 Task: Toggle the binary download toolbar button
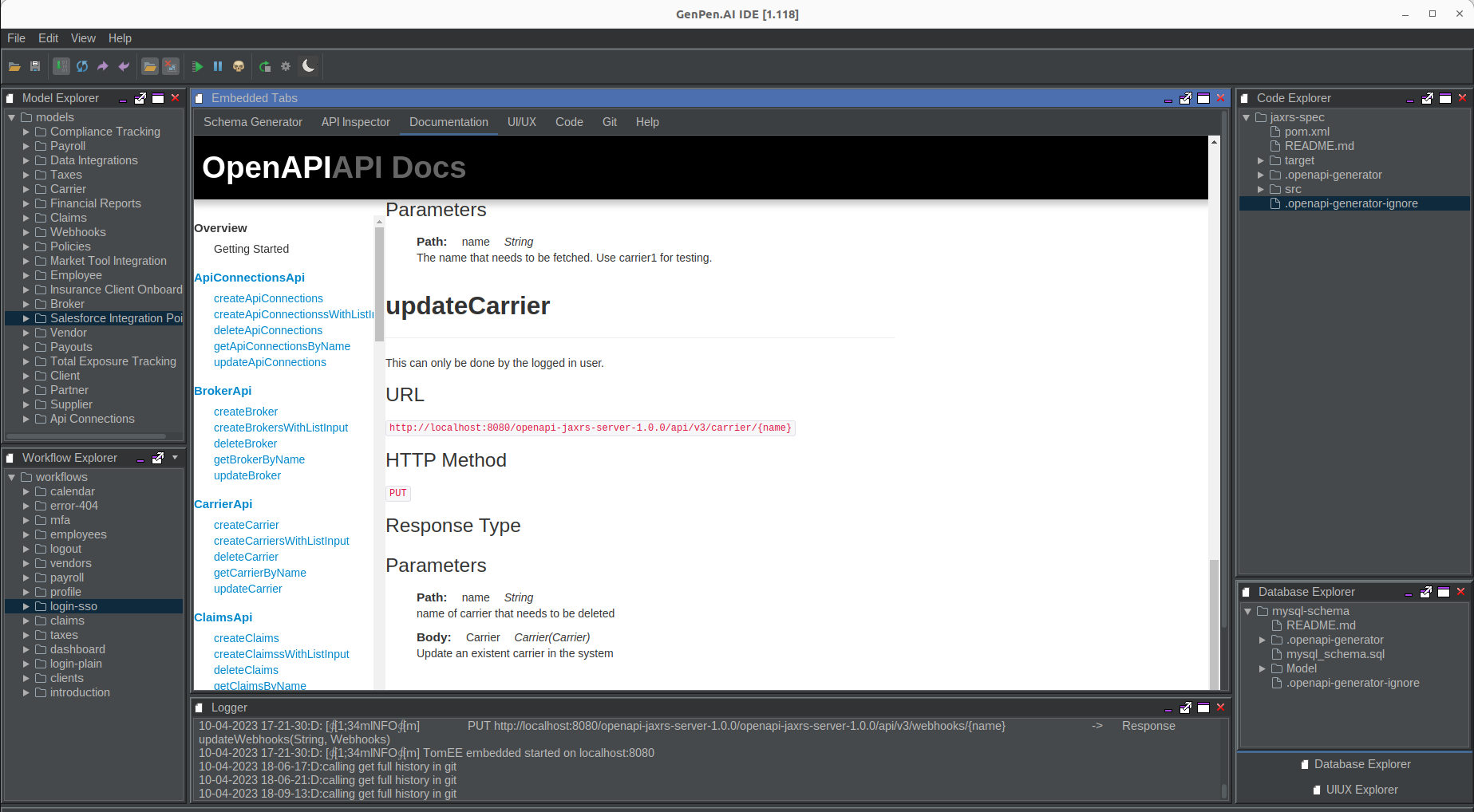(61, 66)
